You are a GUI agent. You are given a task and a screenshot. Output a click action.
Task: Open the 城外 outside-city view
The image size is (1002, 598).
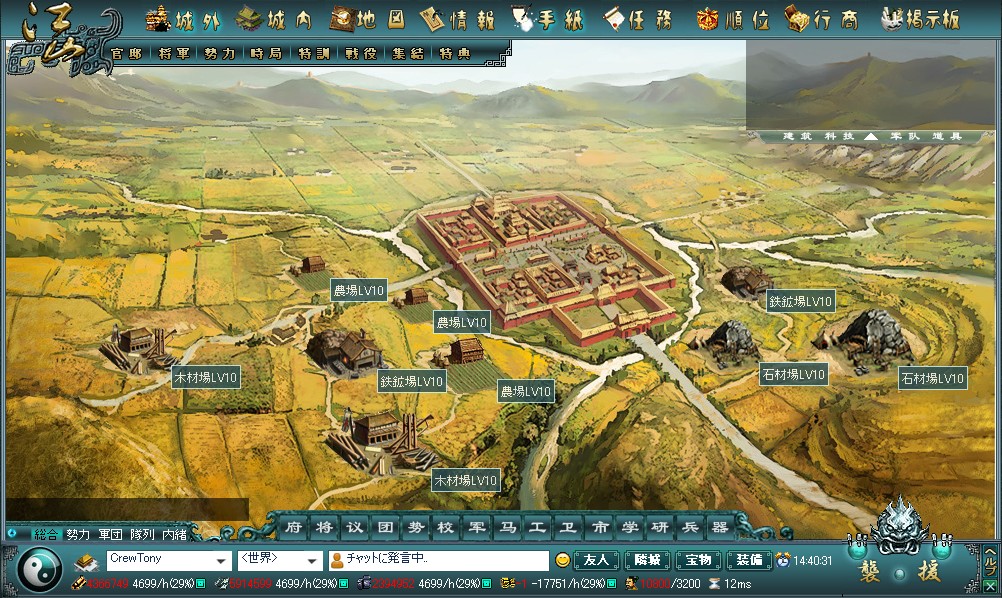(x=183, y=19)
